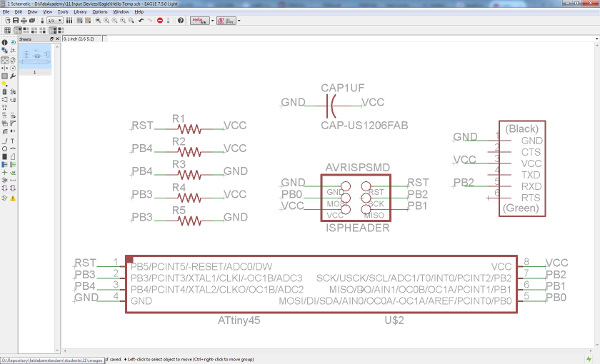Viewport: 600px width, 364px height.
Task: Open the Display layers tool
Action: 5,50
